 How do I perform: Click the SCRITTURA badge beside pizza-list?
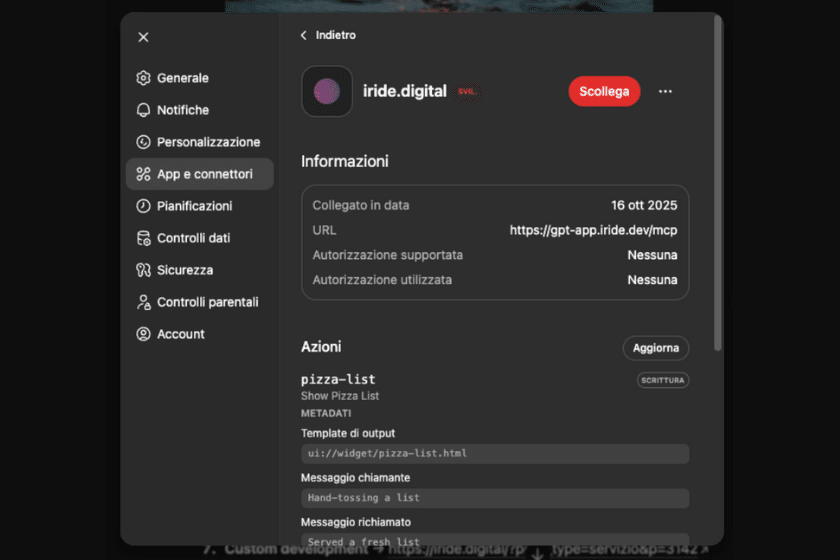point(663,380)
